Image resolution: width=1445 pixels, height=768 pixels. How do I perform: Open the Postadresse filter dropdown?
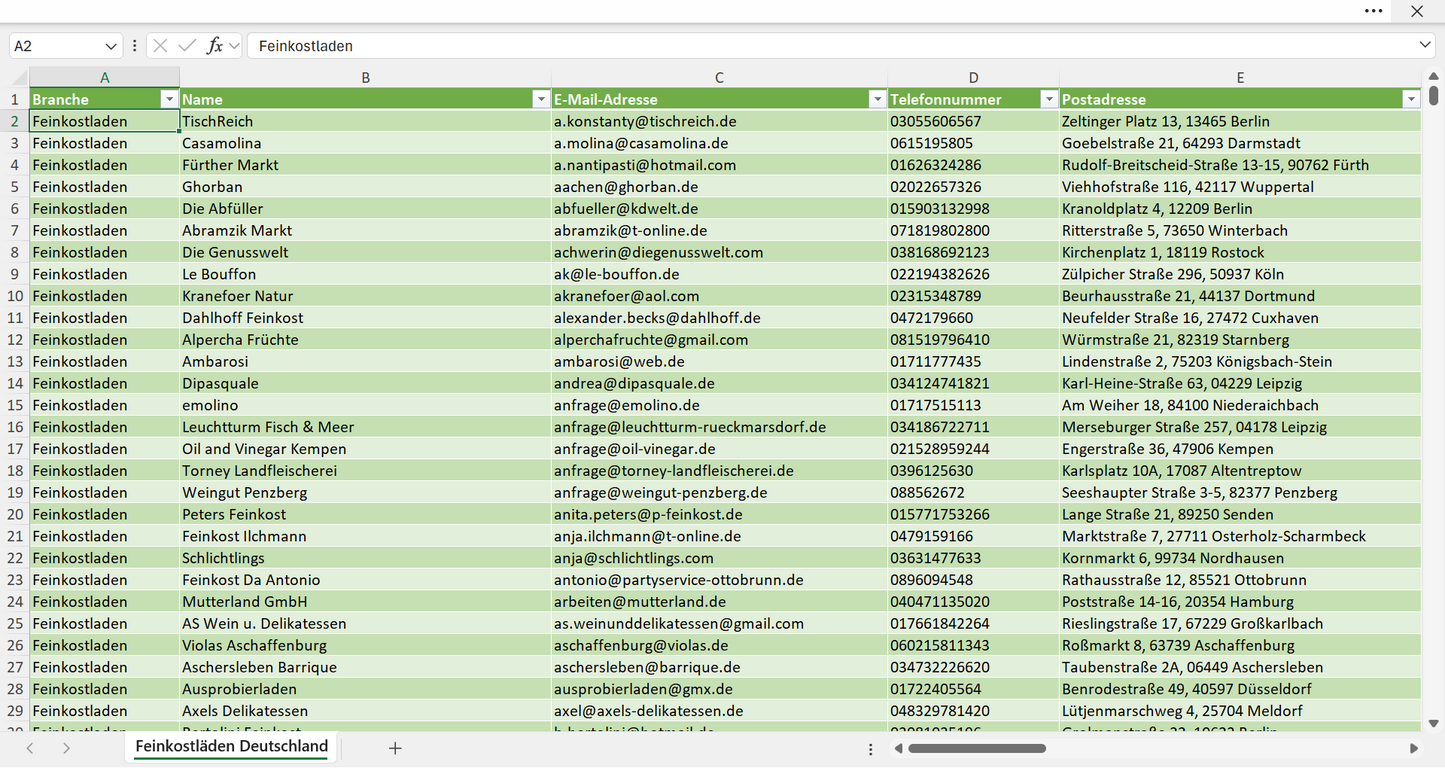(x=1411, y=99)
